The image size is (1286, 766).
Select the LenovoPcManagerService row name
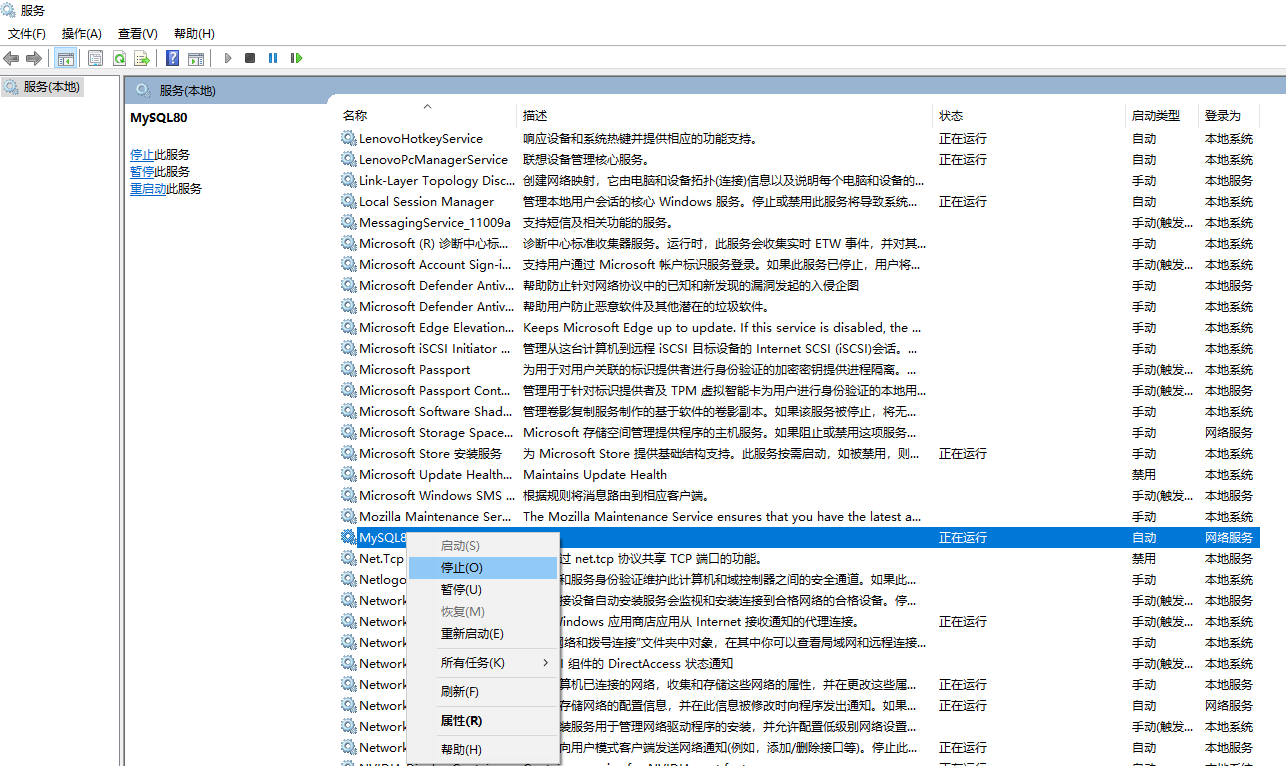(x=434, y=159)
